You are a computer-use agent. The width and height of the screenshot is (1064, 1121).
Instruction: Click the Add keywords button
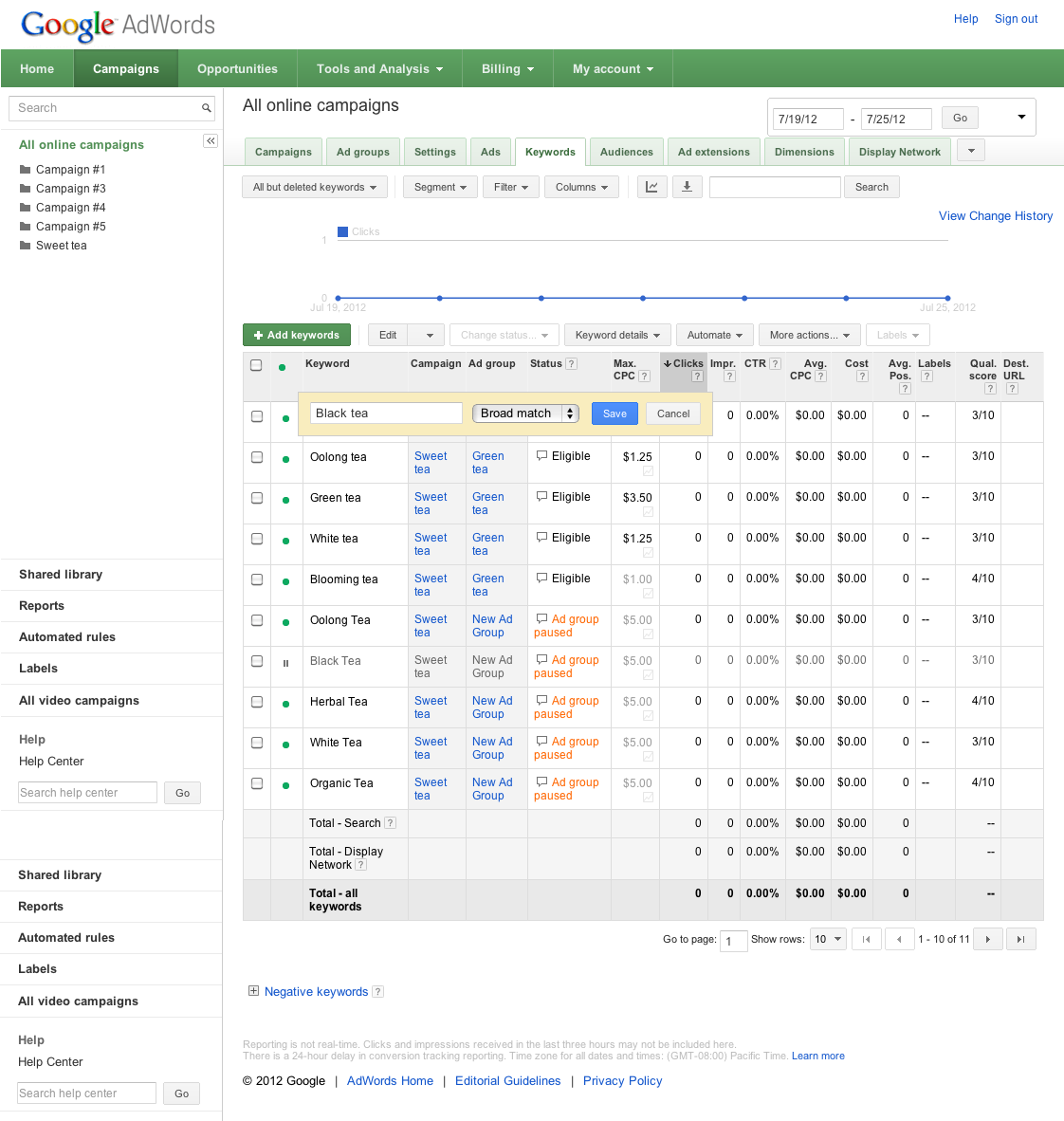pos(297,335)
